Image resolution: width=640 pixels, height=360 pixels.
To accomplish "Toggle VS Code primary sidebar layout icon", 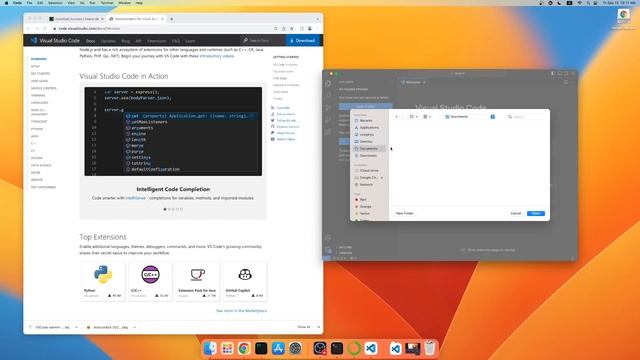I will [553, 73].
